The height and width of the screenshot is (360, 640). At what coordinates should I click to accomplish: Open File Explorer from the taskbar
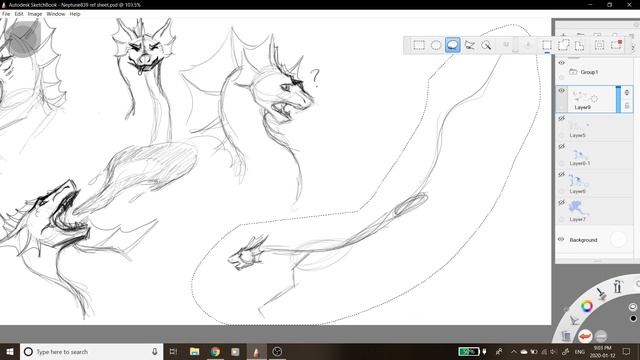pos(195,351)
